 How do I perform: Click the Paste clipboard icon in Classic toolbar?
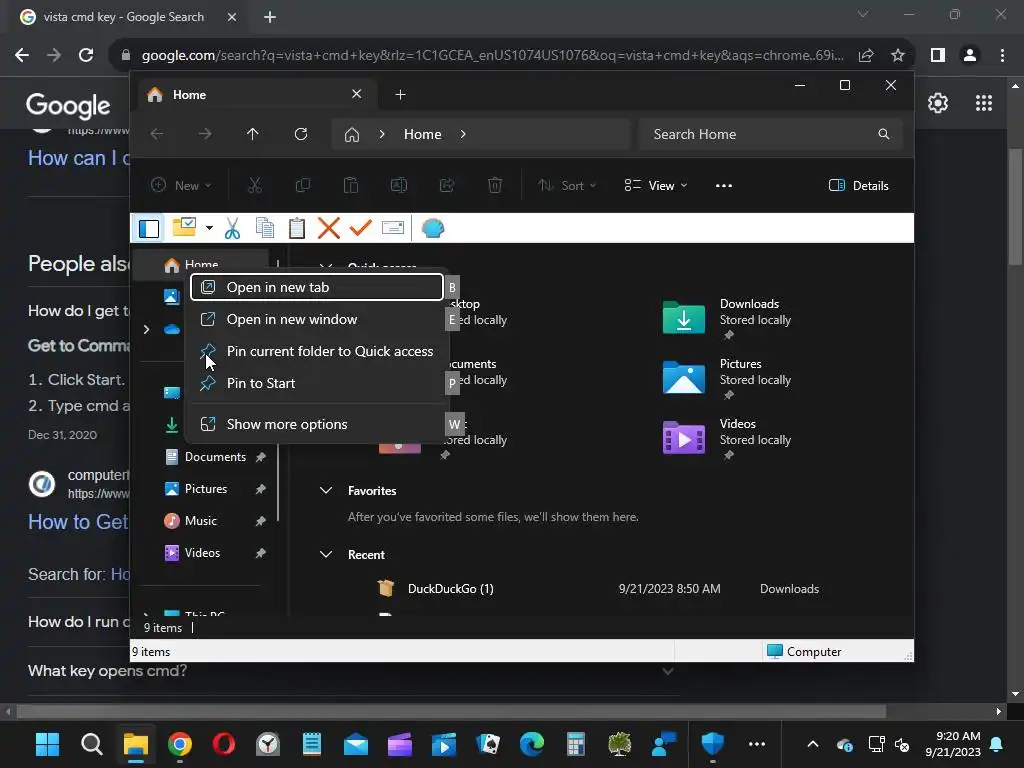click(296, 228)
